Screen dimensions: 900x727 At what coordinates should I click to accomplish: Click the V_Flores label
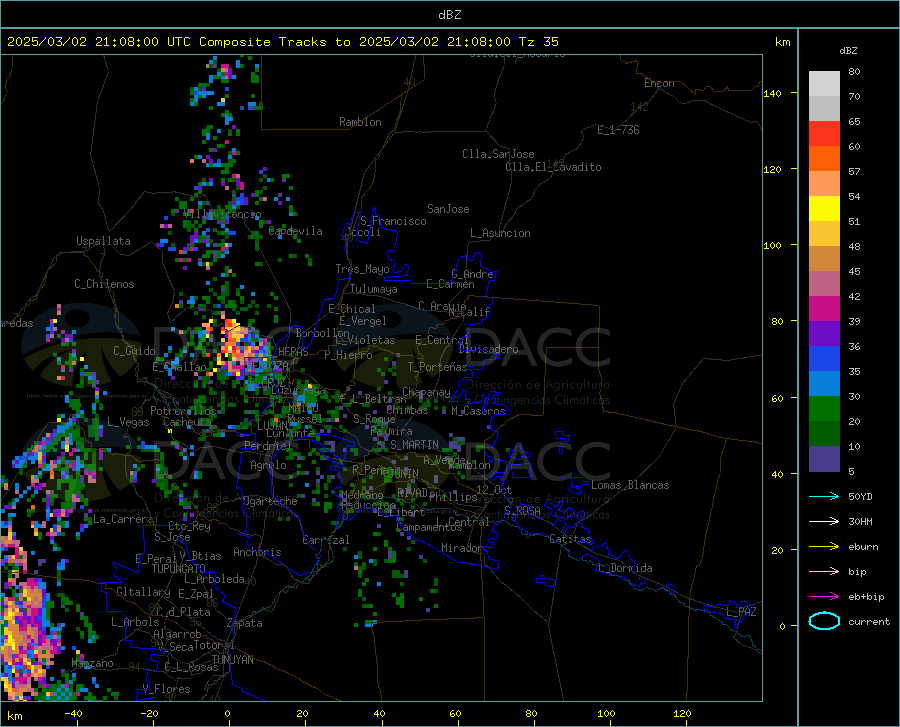click(166, 689)
